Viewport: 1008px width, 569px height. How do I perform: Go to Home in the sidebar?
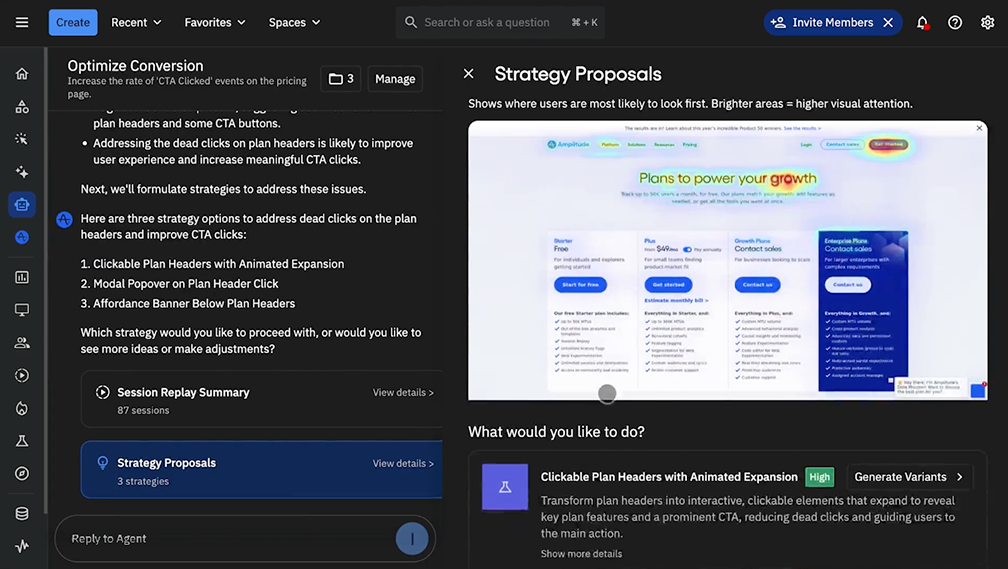[x=22, y=74]
